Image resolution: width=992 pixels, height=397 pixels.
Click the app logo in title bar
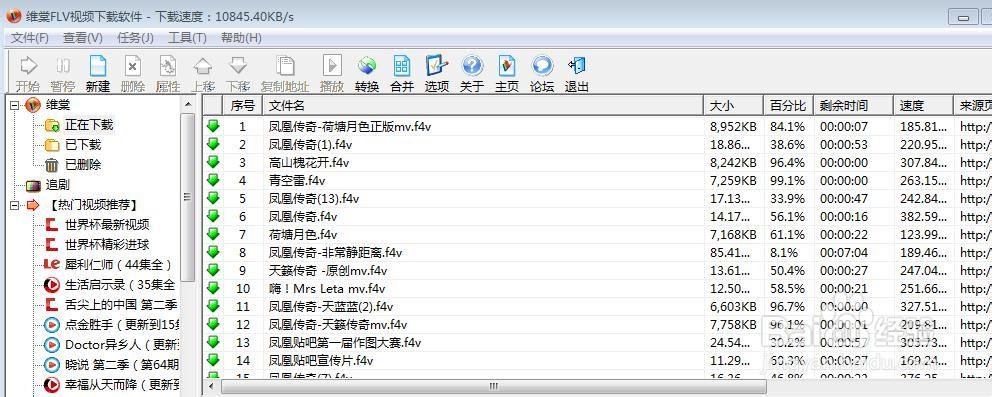[x=13, y=15]
